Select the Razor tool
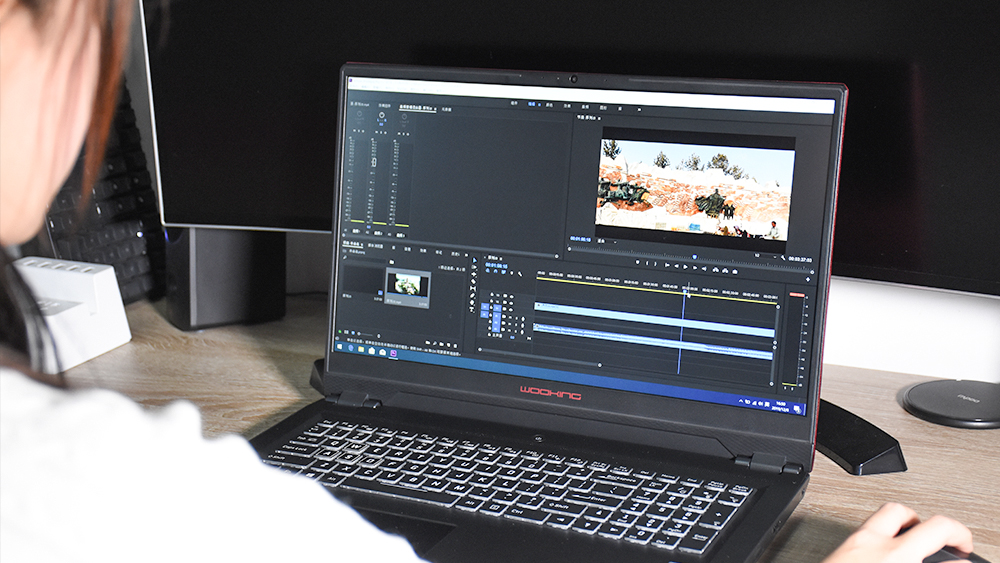 (474, 282)
